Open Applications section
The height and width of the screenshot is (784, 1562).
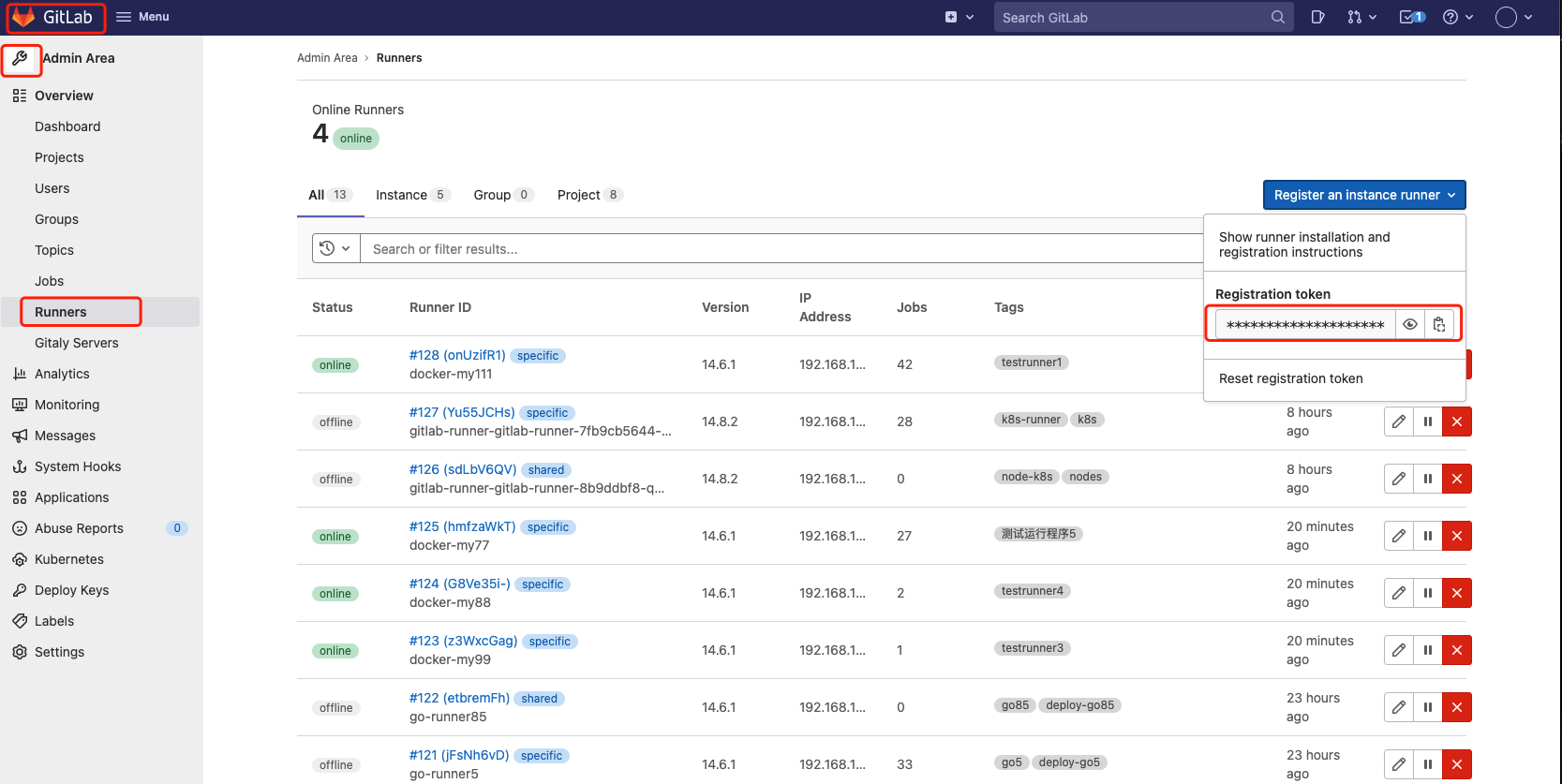pos(71,497)
